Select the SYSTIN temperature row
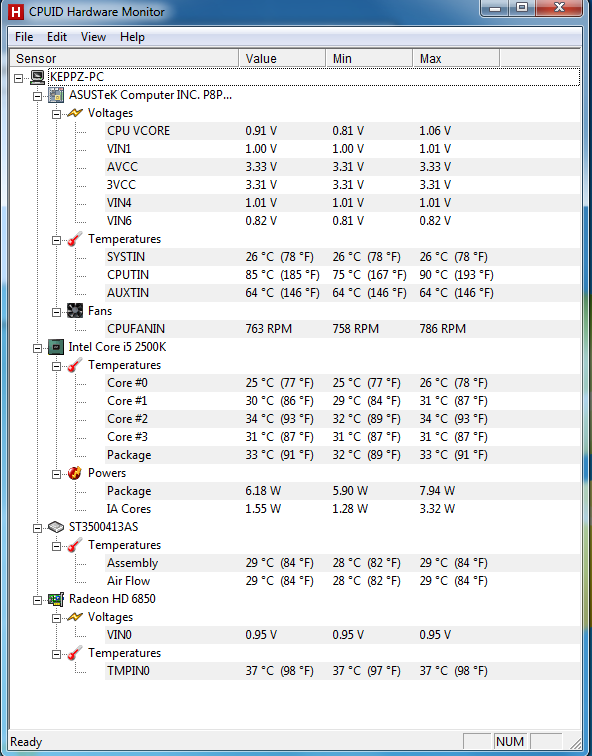 (x=342, y=257)
